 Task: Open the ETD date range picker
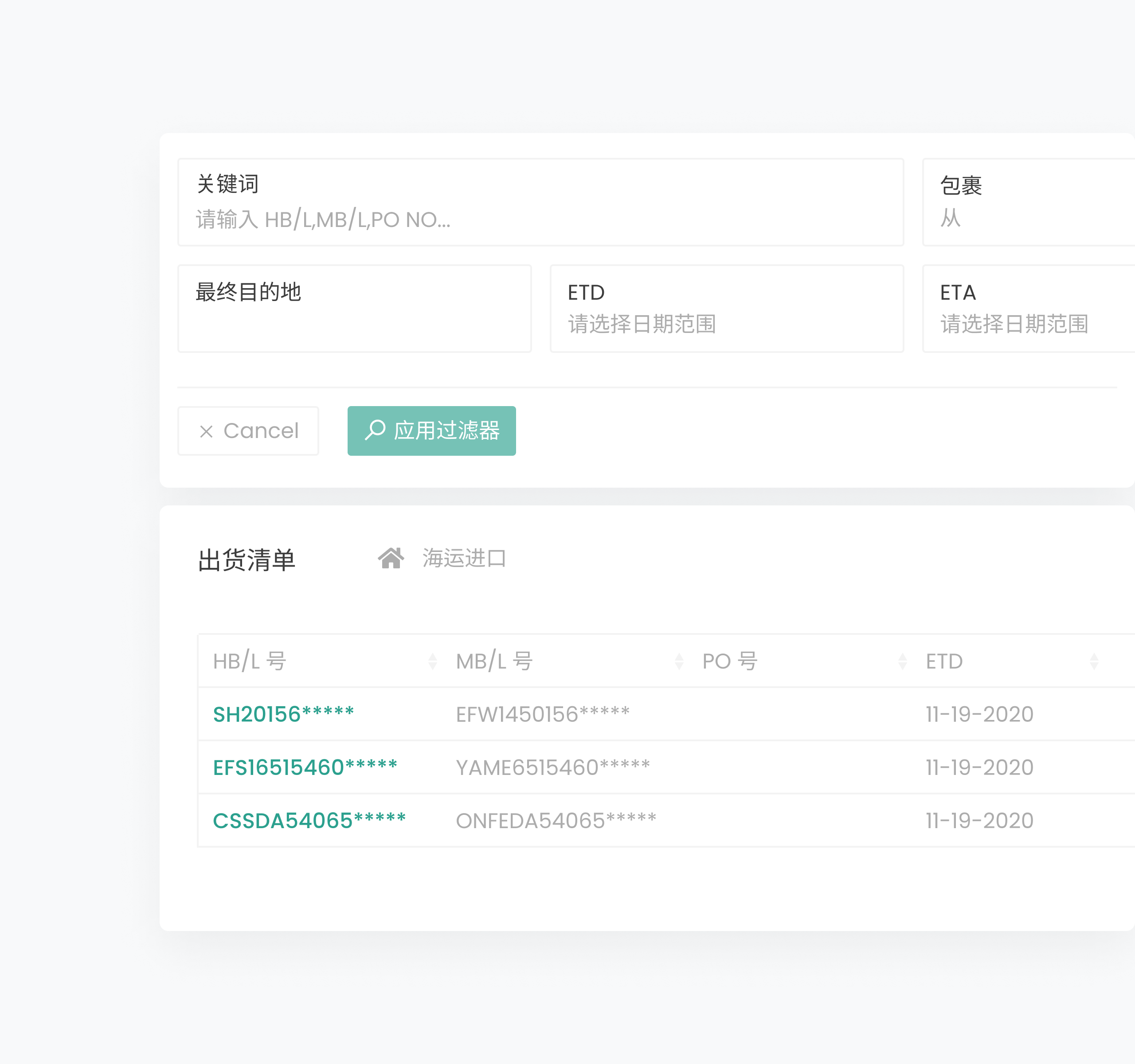[727, 308]
